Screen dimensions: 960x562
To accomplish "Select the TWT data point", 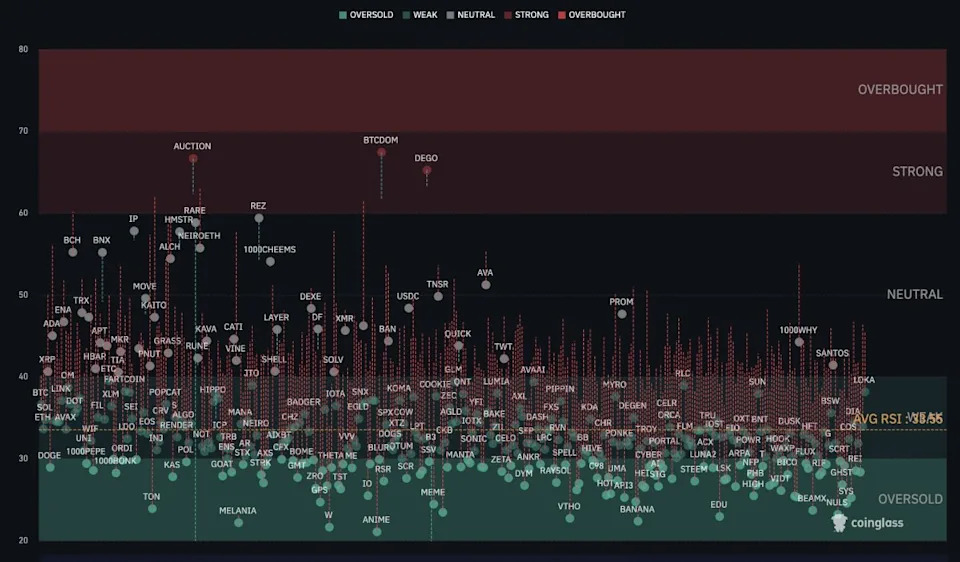I will 504,359.
